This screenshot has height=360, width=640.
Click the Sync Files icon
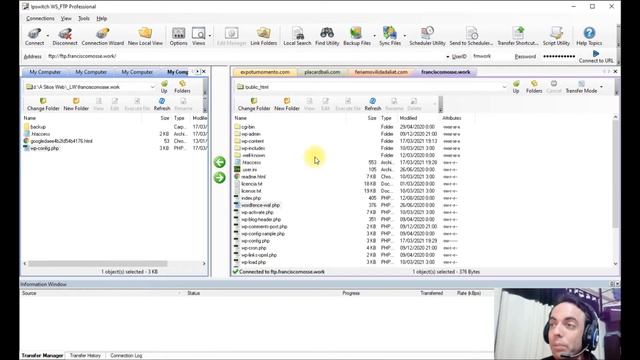[390, 36]
